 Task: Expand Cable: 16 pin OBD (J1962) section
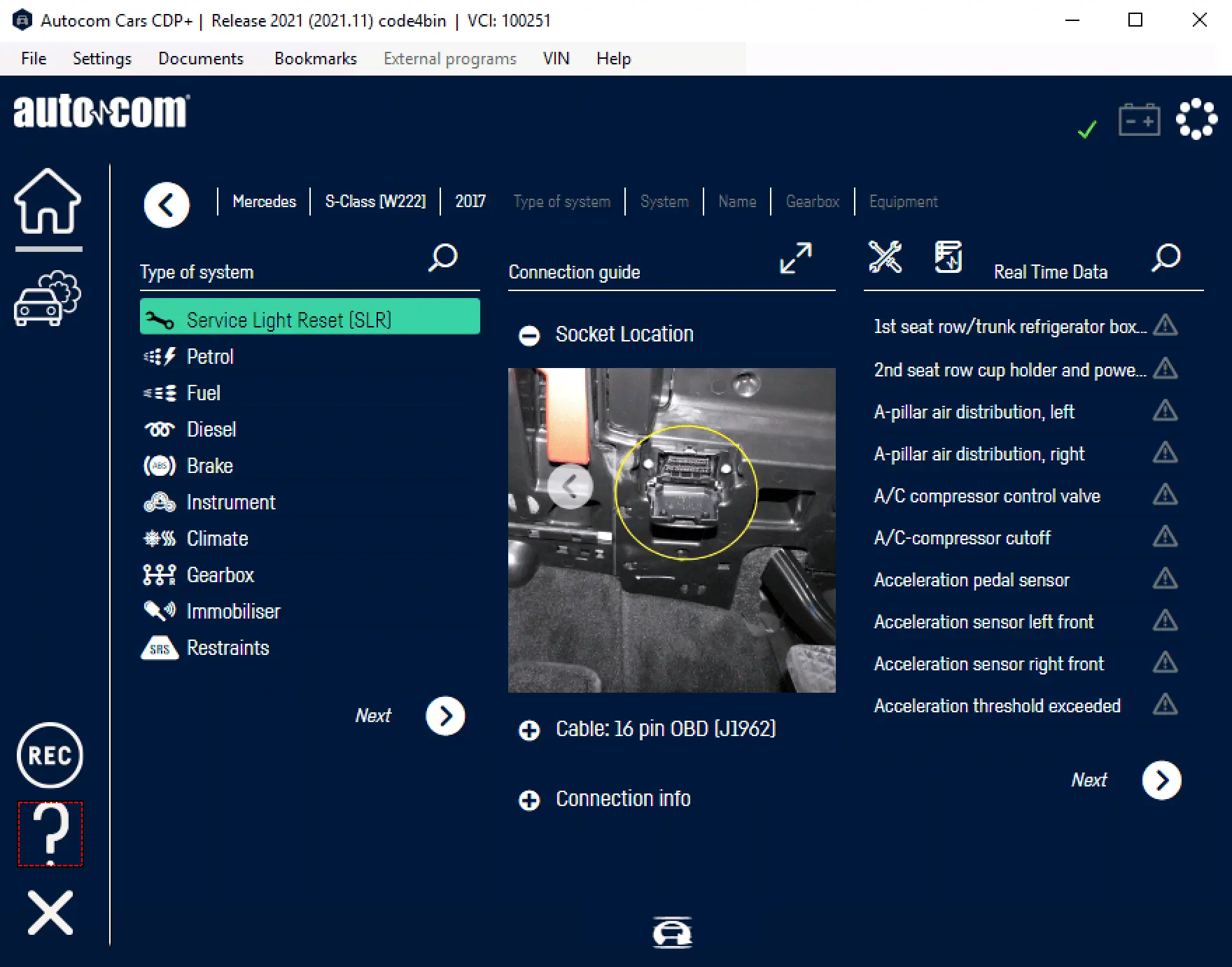coord(529,730)
